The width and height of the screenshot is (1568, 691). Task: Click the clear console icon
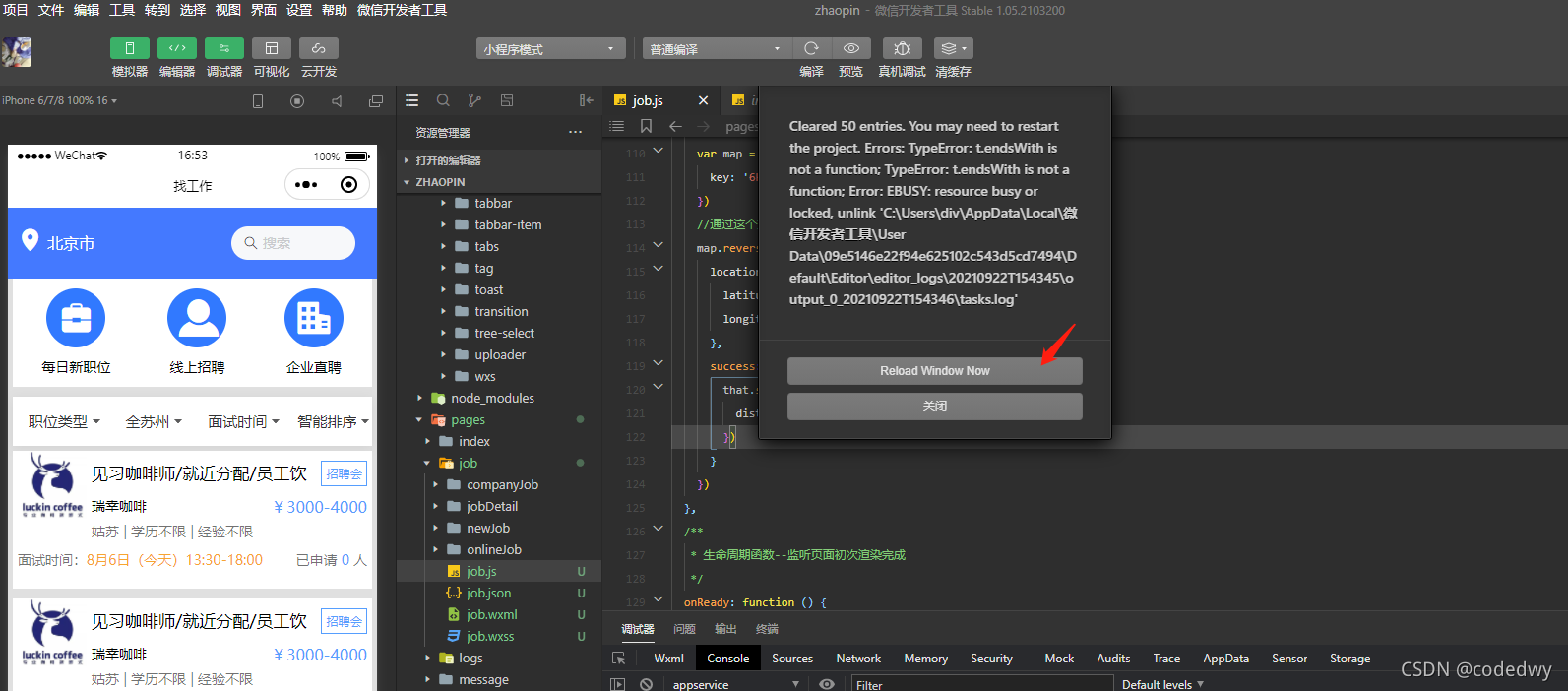pos(646,684)
